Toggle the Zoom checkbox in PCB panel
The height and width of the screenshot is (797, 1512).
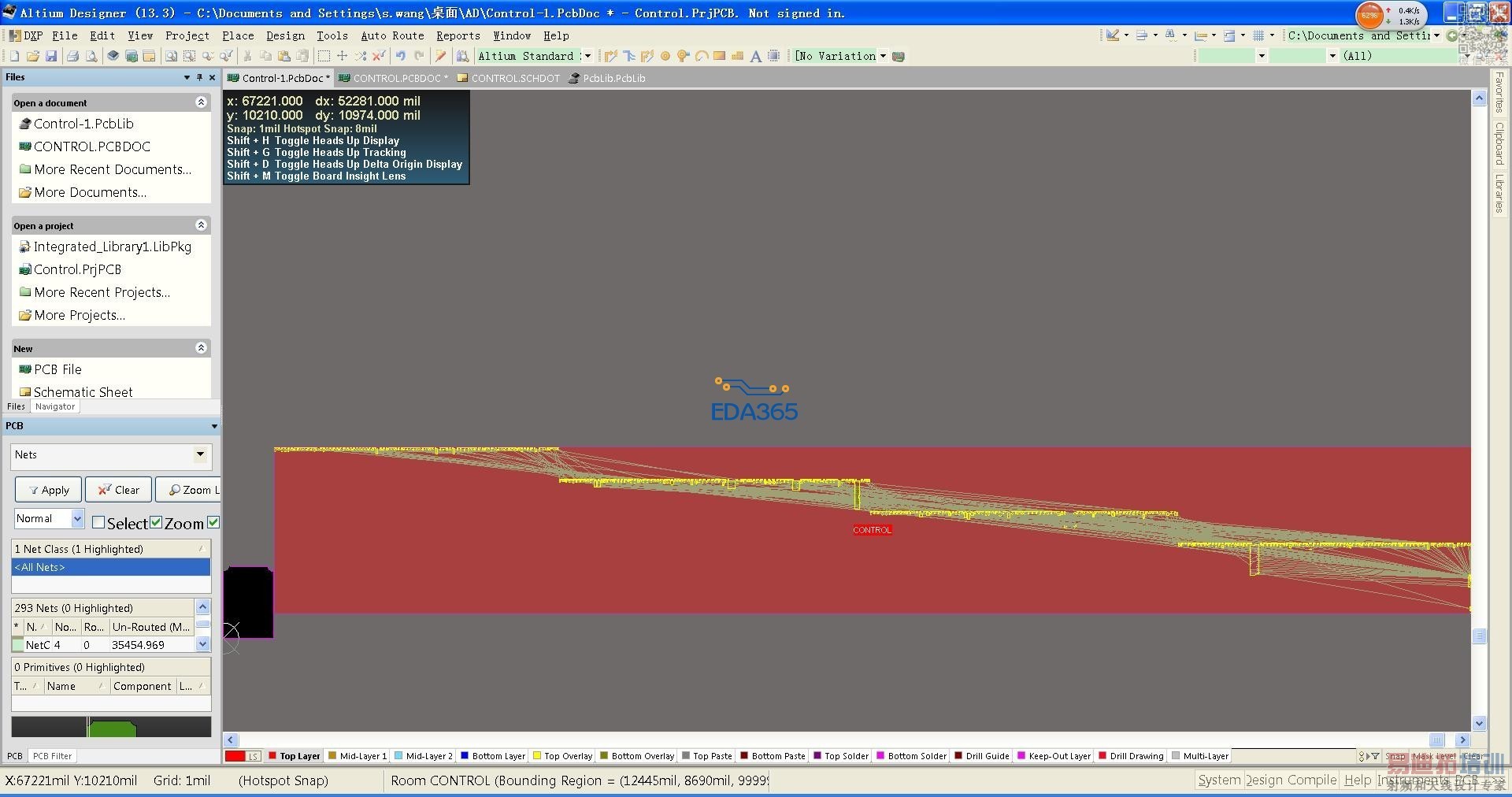click(156, 523)
